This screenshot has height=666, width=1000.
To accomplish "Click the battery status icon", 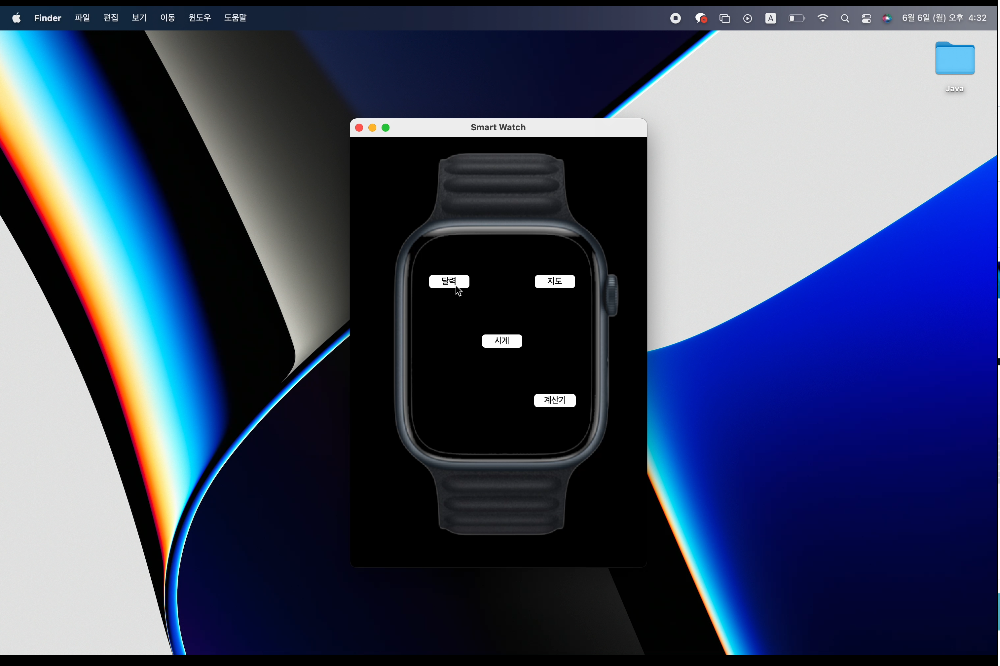I will [x=796, y=17].
